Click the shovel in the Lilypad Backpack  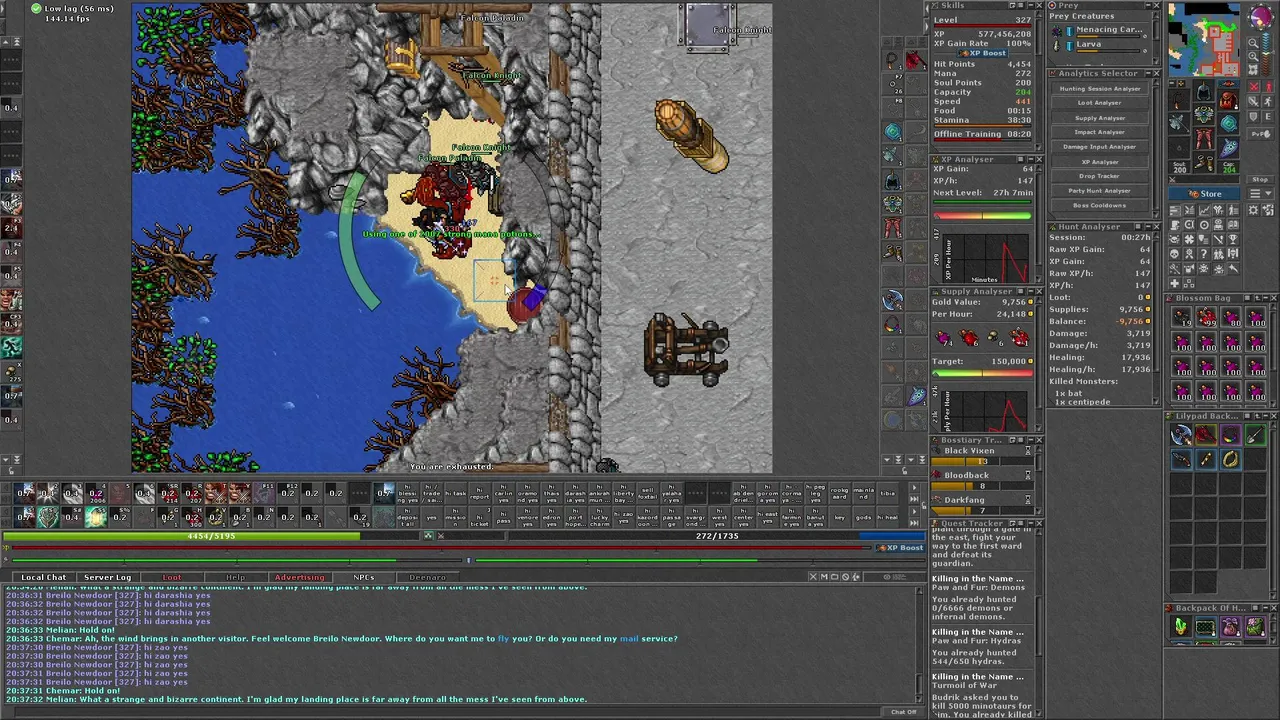pos(1255,435)
